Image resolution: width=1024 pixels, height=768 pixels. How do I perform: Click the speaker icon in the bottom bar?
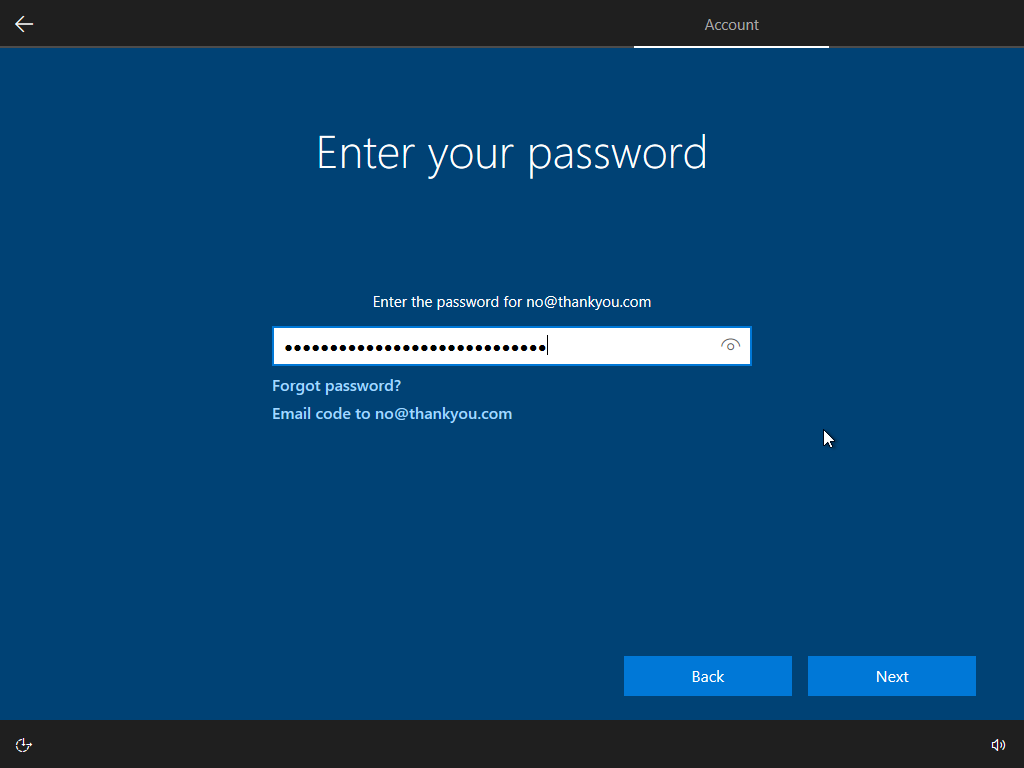coord(998,744)
